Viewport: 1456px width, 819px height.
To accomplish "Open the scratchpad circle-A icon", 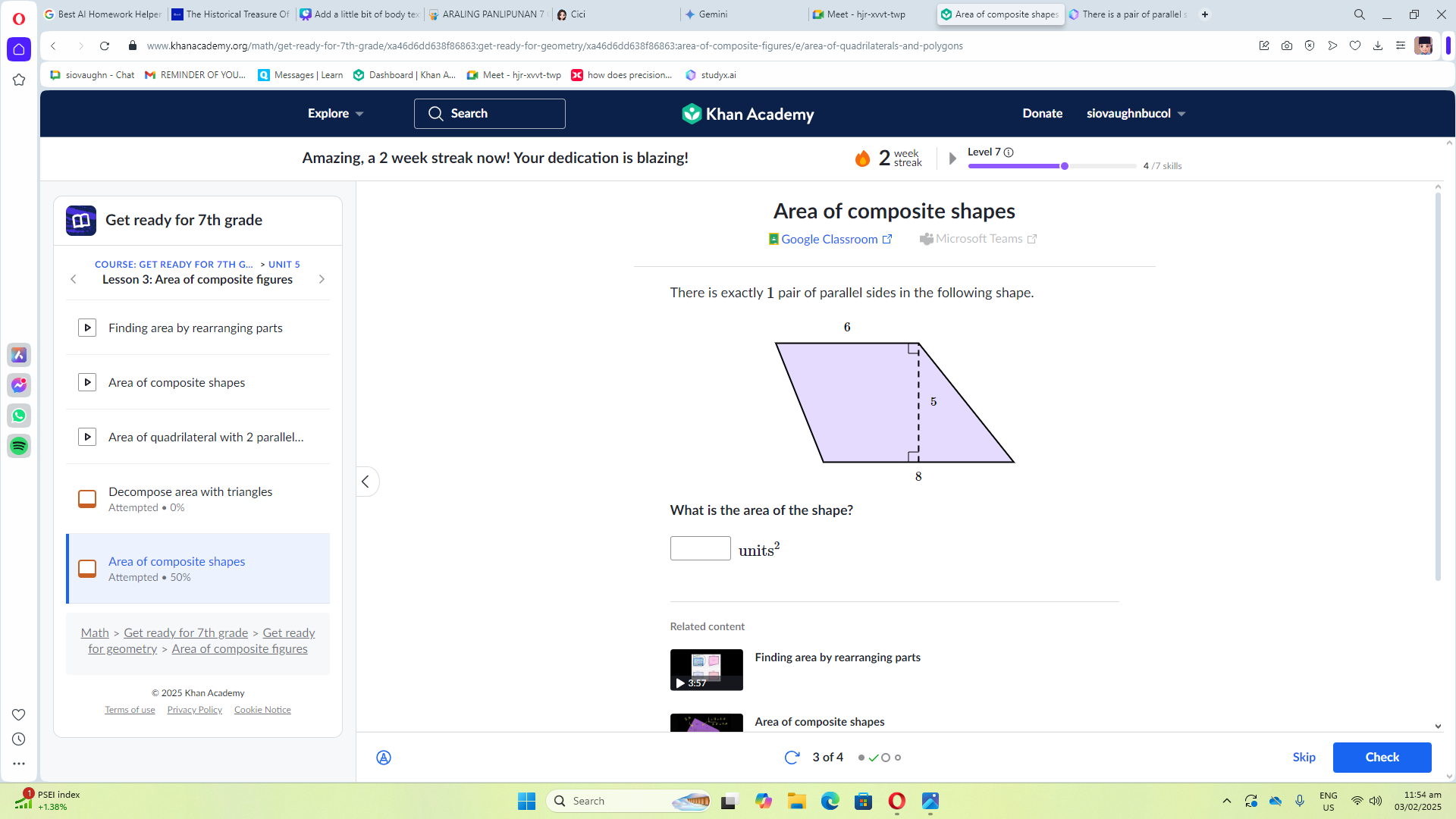I will click(x=384, y=758).
